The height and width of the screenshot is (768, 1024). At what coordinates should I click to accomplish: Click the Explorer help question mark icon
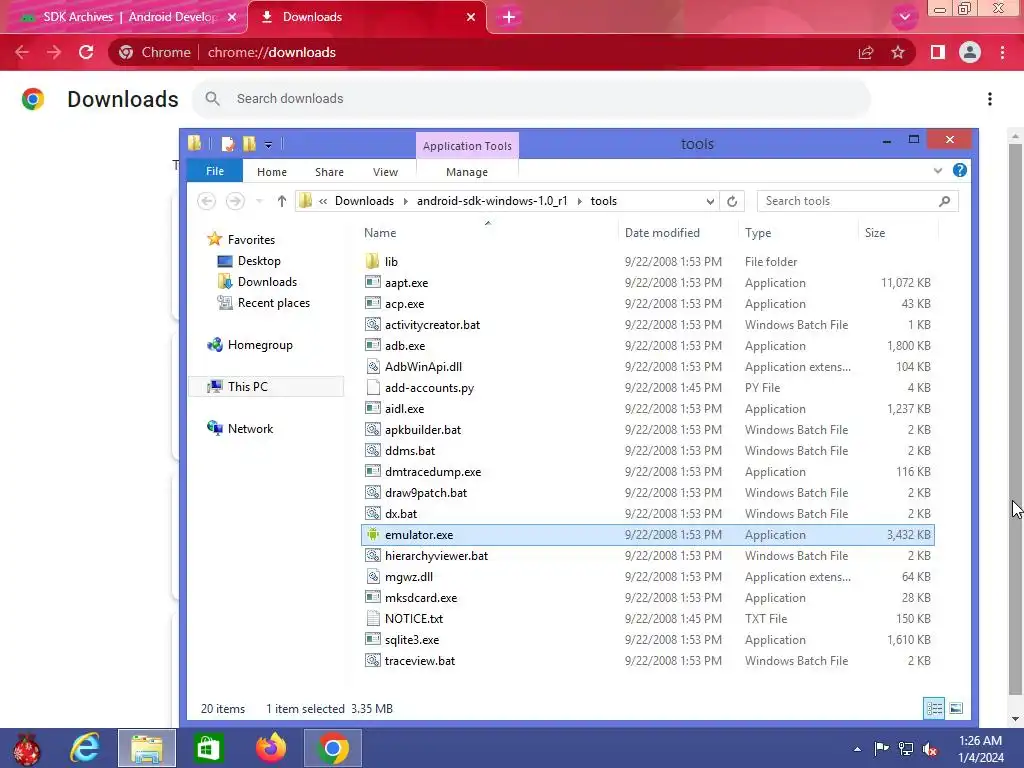pyautogui.click(x=959, y=170)
